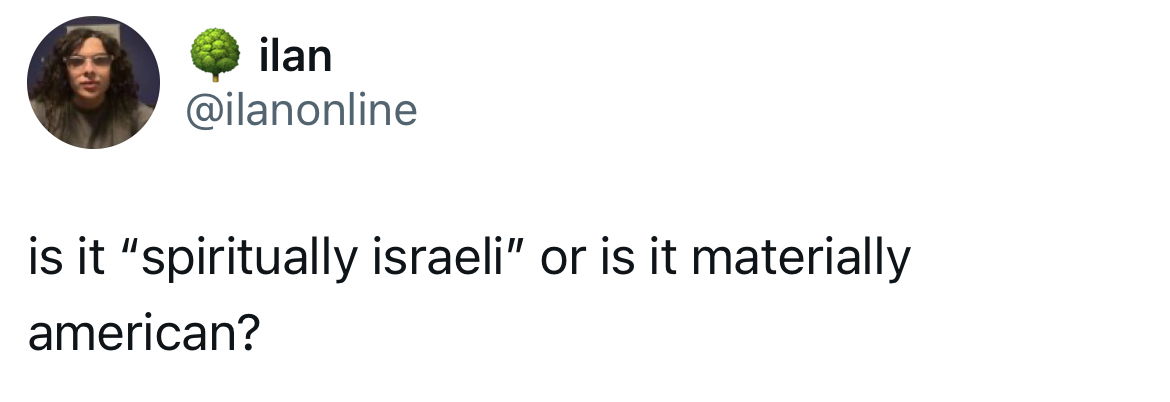This screenshot has width=1170, height=402.
Task: Open ilan's round profile picture
Action: coord(93,82)
